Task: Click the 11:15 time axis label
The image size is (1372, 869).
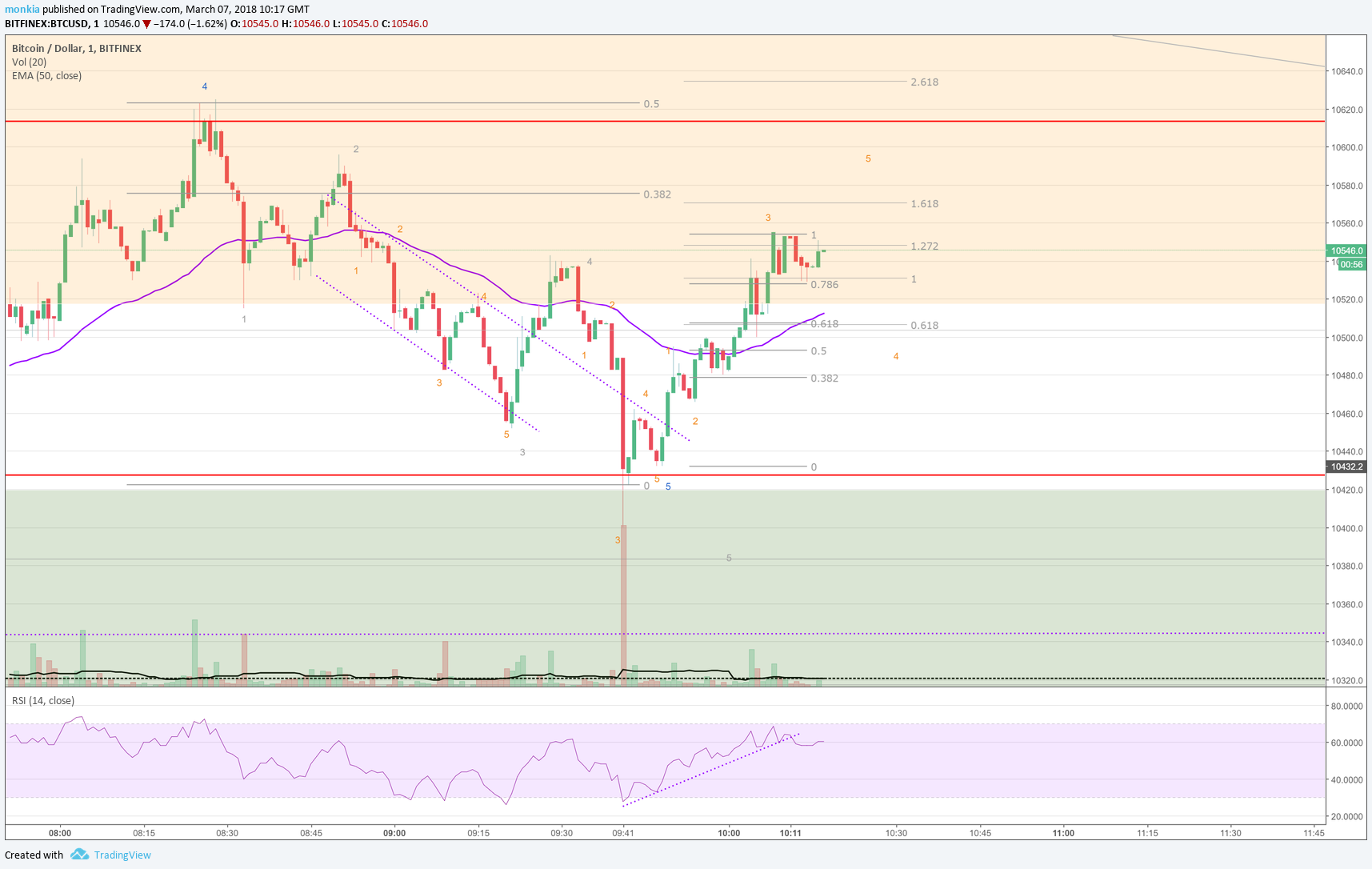Action: click(x=1147, y=833)
